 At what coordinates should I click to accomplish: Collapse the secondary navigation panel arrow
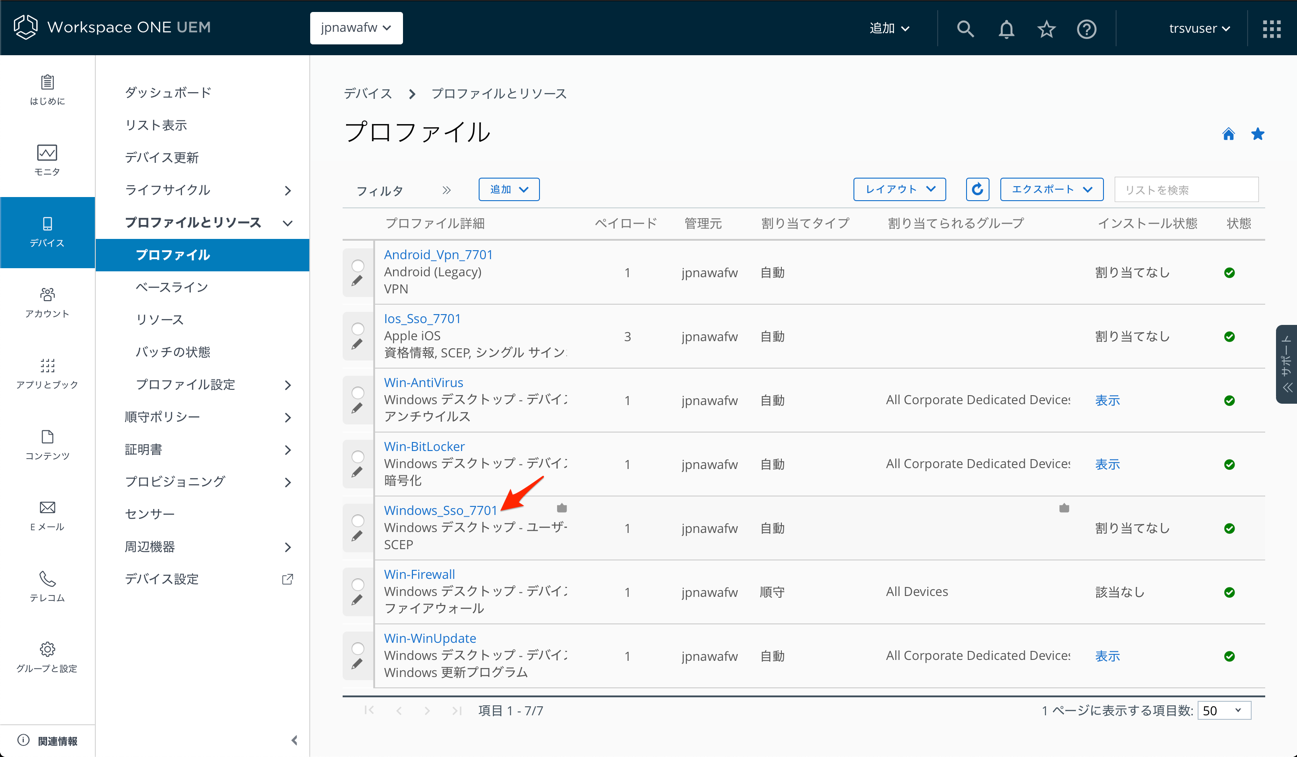click(294, 741)
